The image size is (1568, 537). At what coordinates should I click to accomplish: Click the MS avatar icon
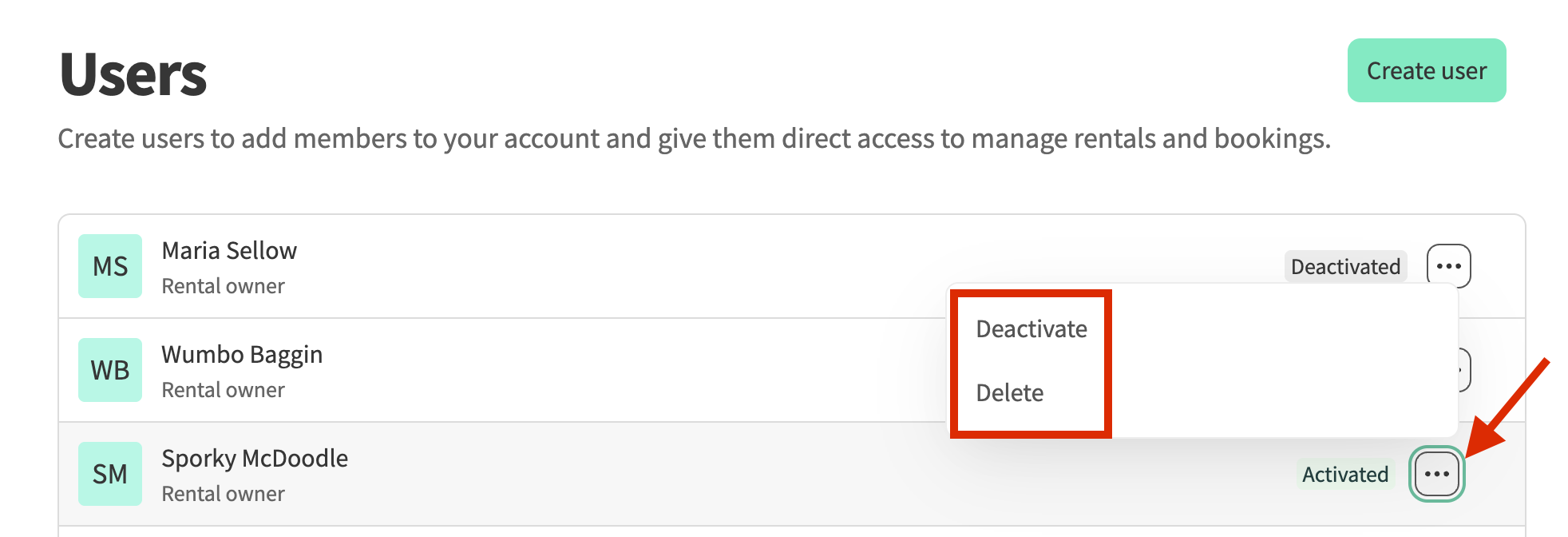click(x=110, y=266)
